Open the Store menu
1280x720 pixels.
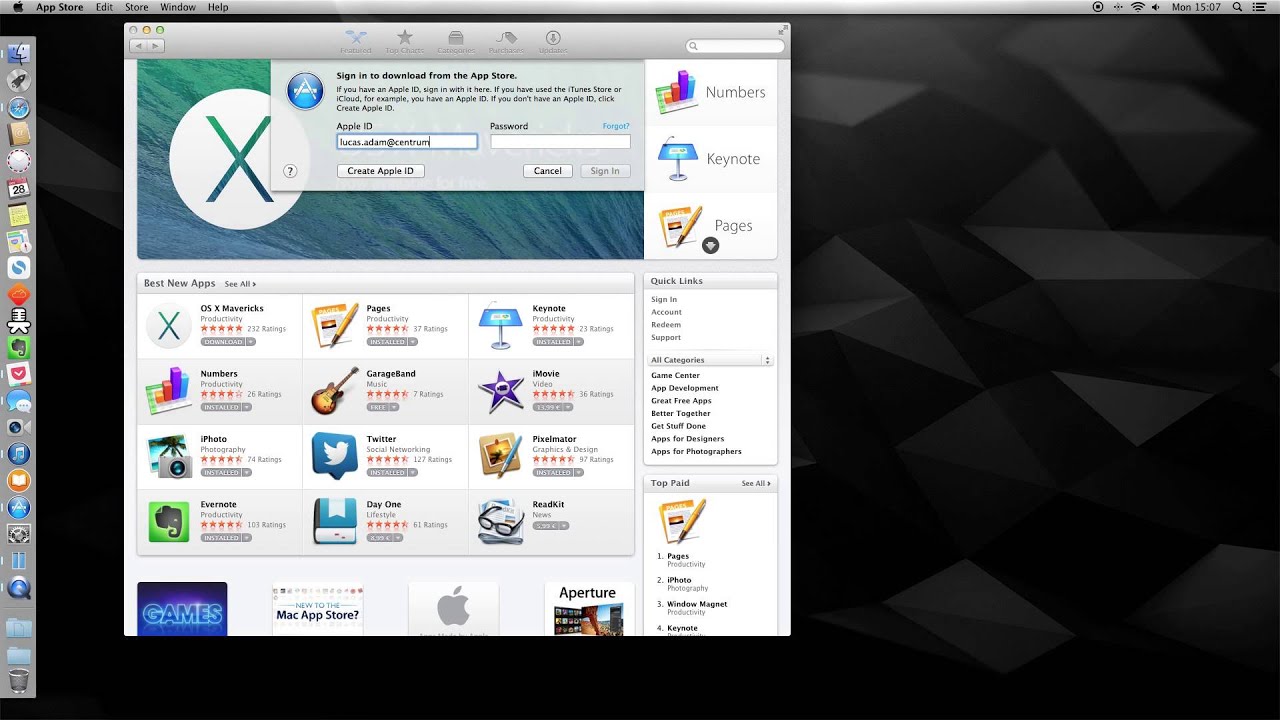point(136,7)
